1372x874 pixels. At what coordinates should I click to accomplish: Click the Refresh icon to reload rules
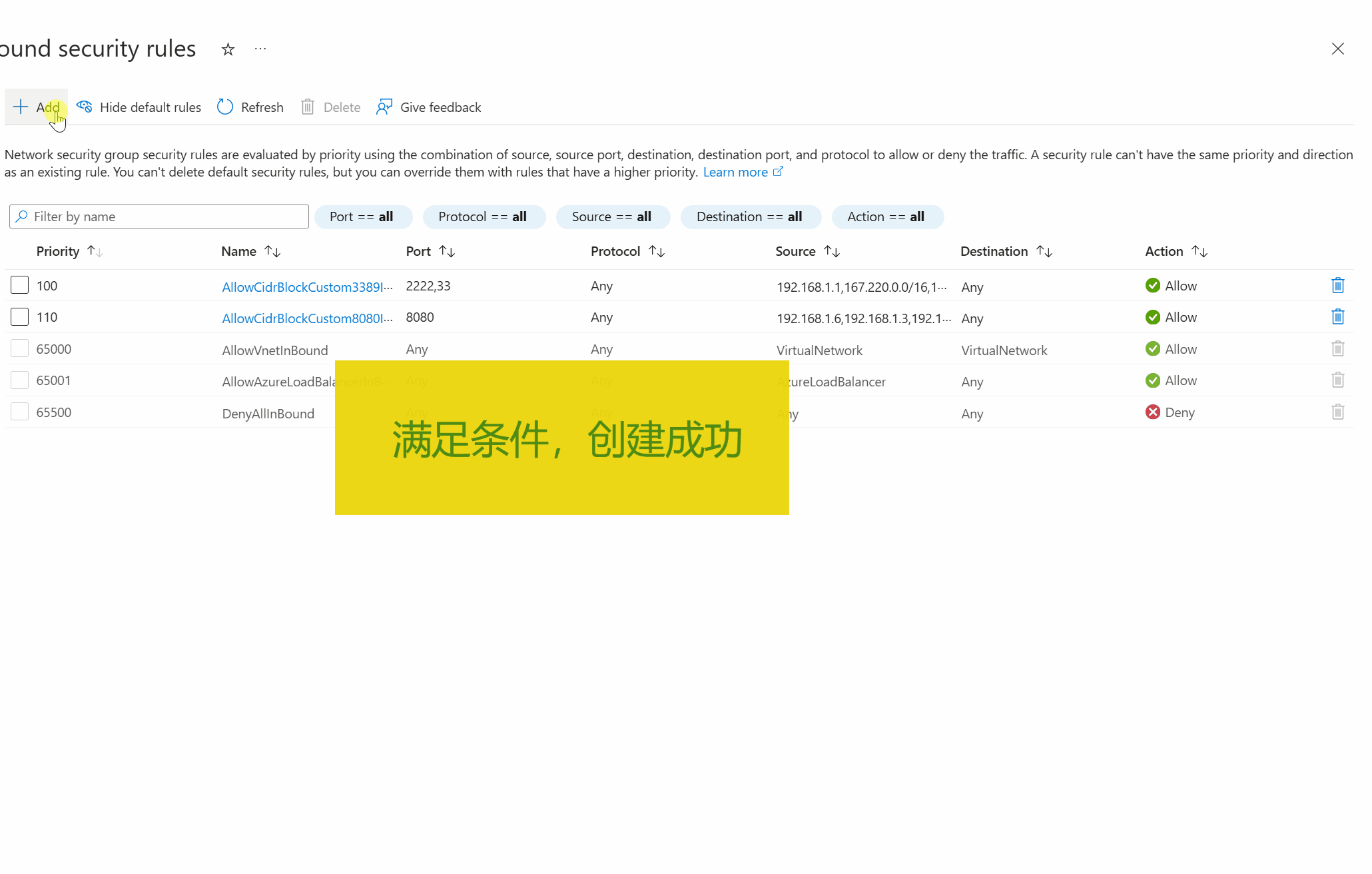(x=225, y=107)
